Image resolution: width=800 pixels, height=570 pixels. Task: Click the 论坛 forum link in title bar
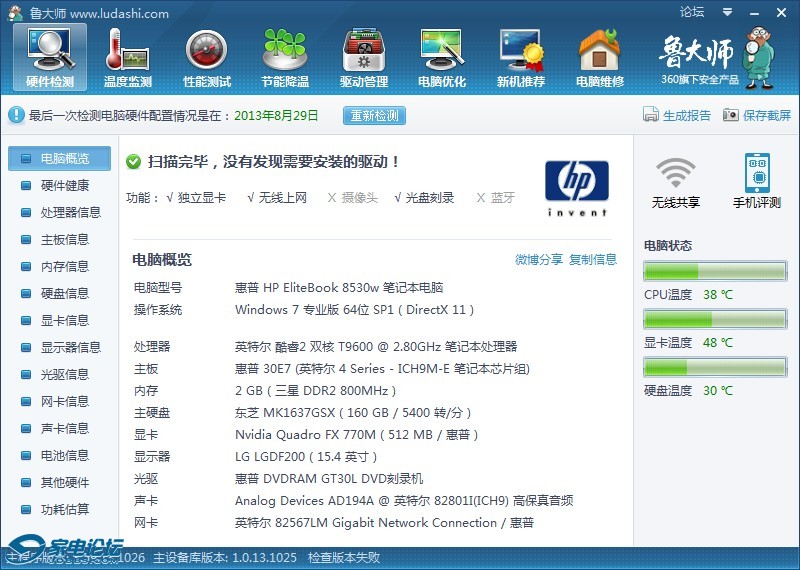point(692,12)
